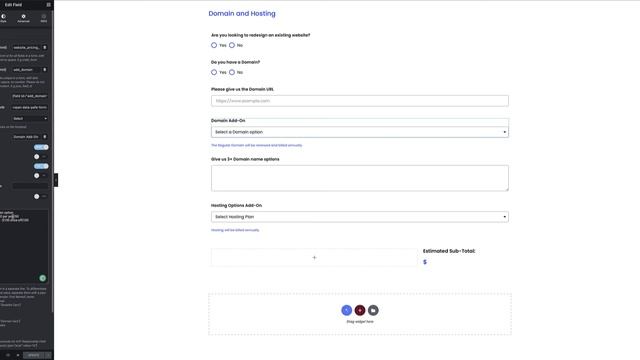Click the plus icon in the empty column
This screenshot has width=640, height=360.
point(314,258)
